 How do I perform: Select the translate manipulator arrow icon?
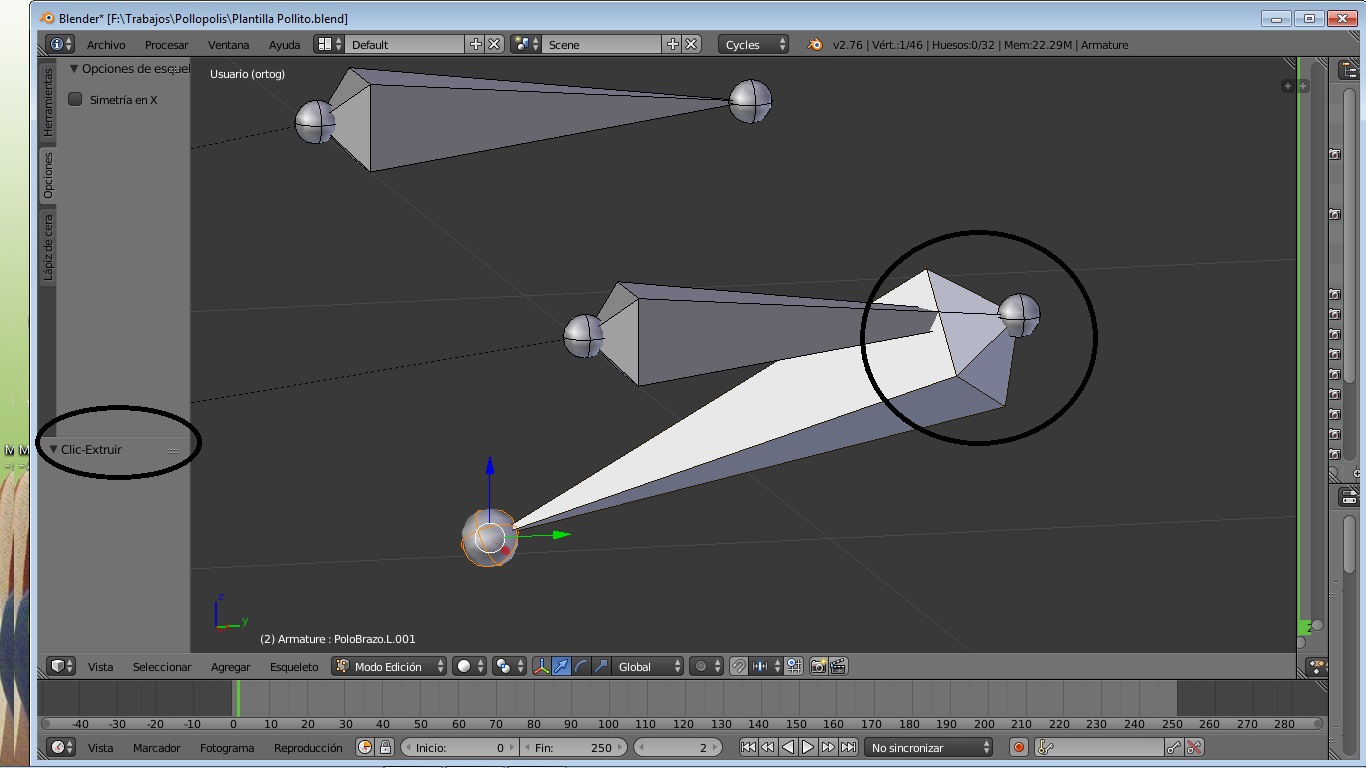pos(561,666)
